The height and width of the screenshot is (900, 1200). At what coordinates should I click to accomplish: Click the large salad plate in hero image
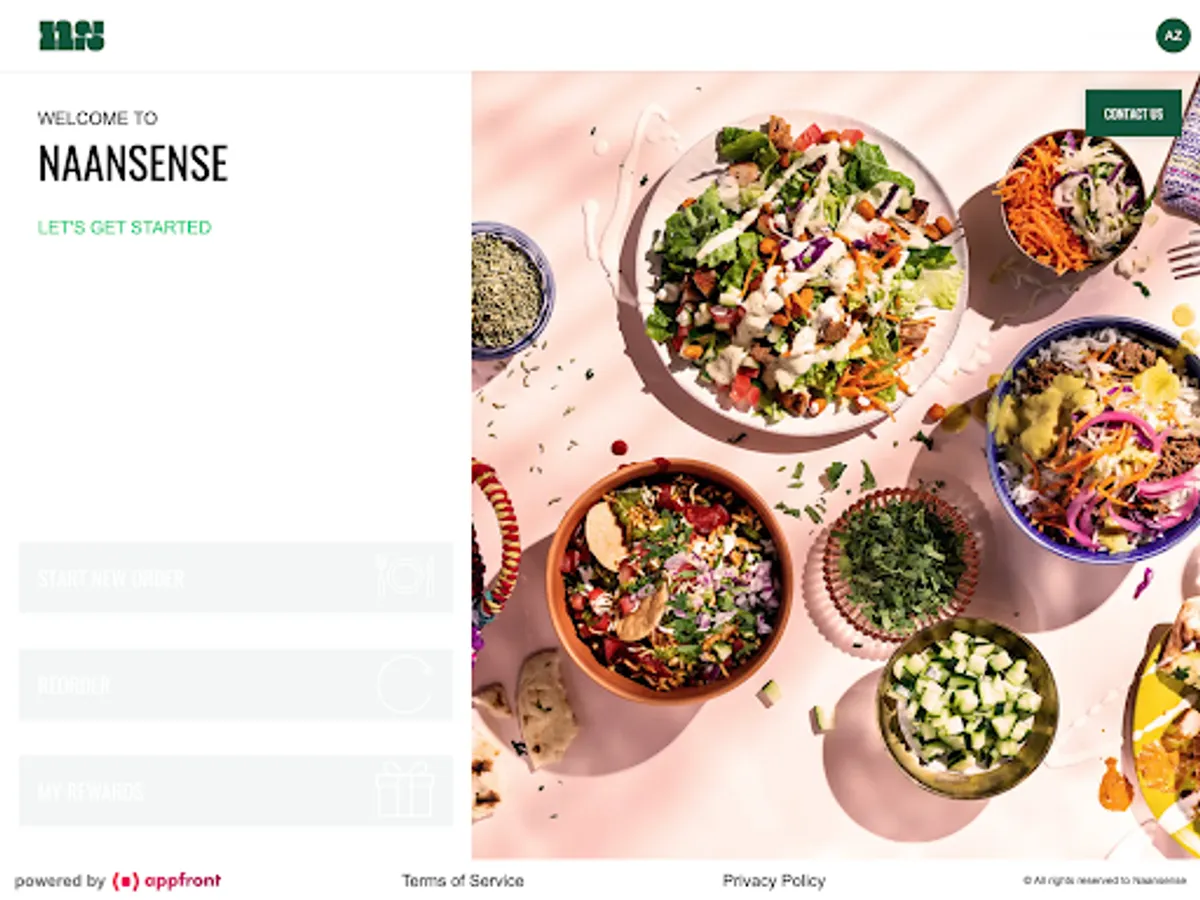(800, 272)
